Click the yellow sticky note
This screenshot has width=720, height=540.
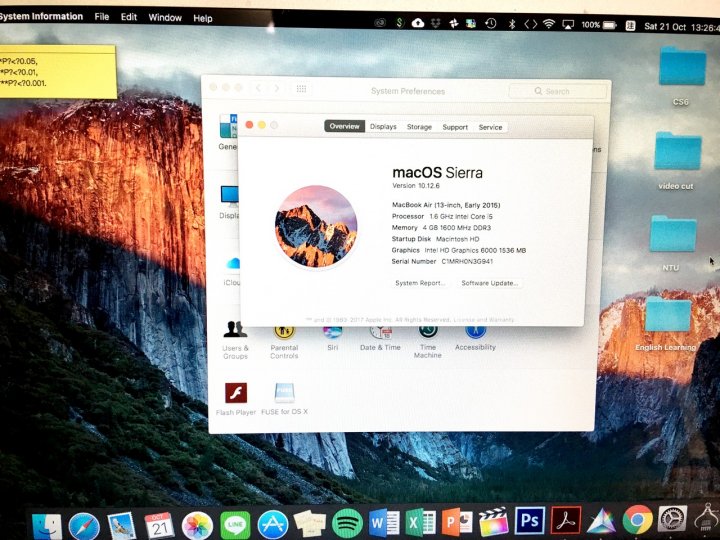point(57,71)
